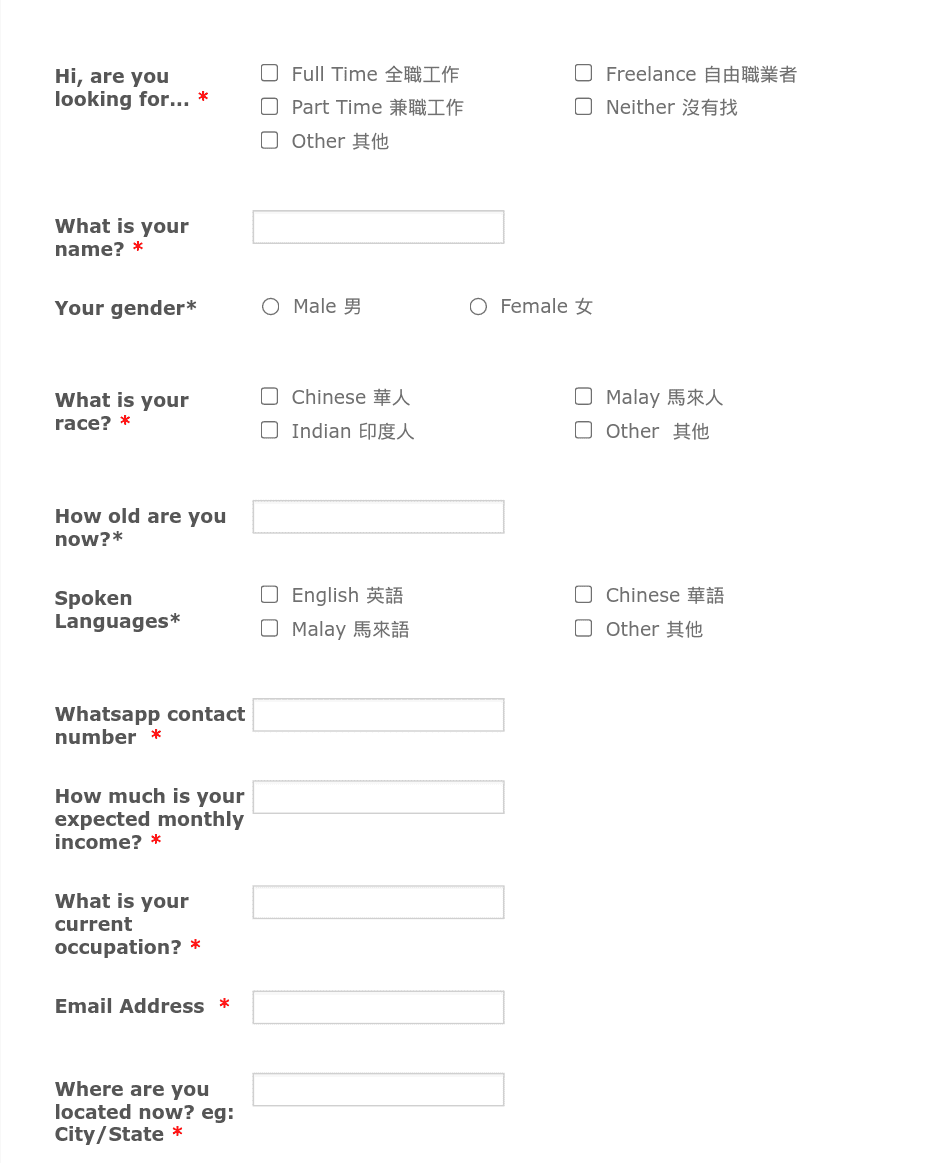Screen dimensions: 930x1163
Task: Click the age input field
Action: [x=378, y=517]
